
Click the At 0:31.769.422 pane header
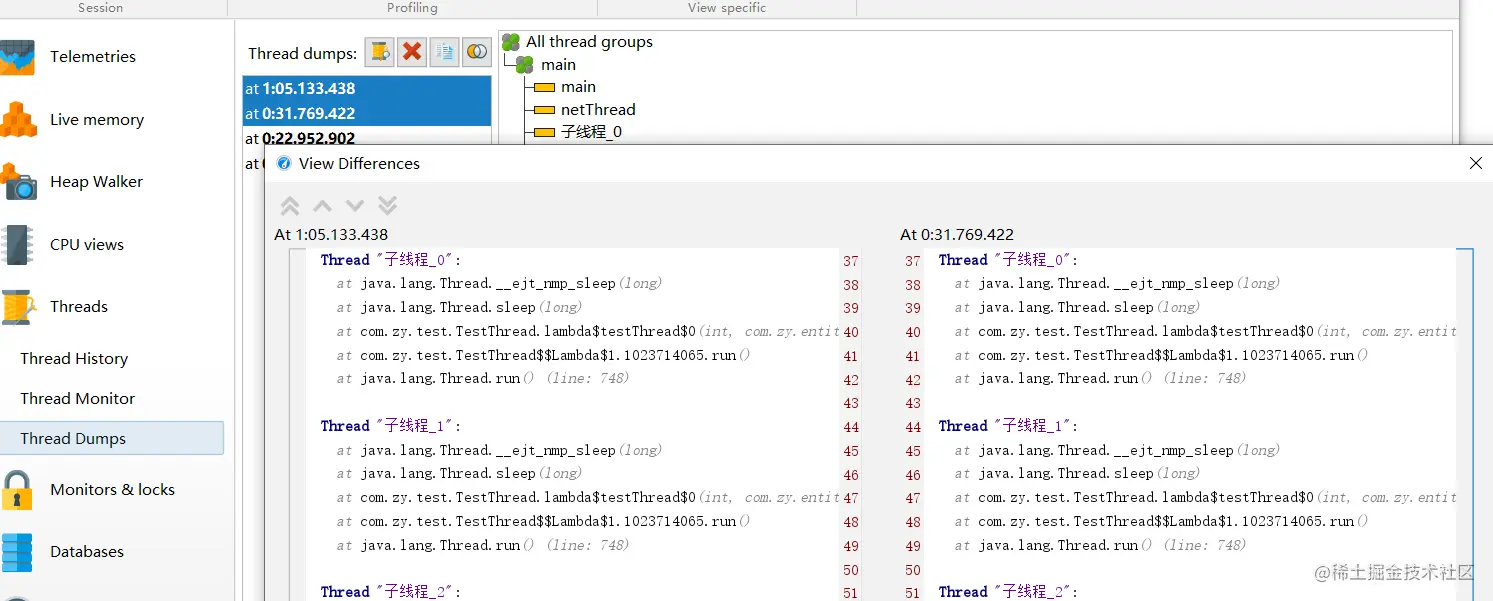[957, 235]
